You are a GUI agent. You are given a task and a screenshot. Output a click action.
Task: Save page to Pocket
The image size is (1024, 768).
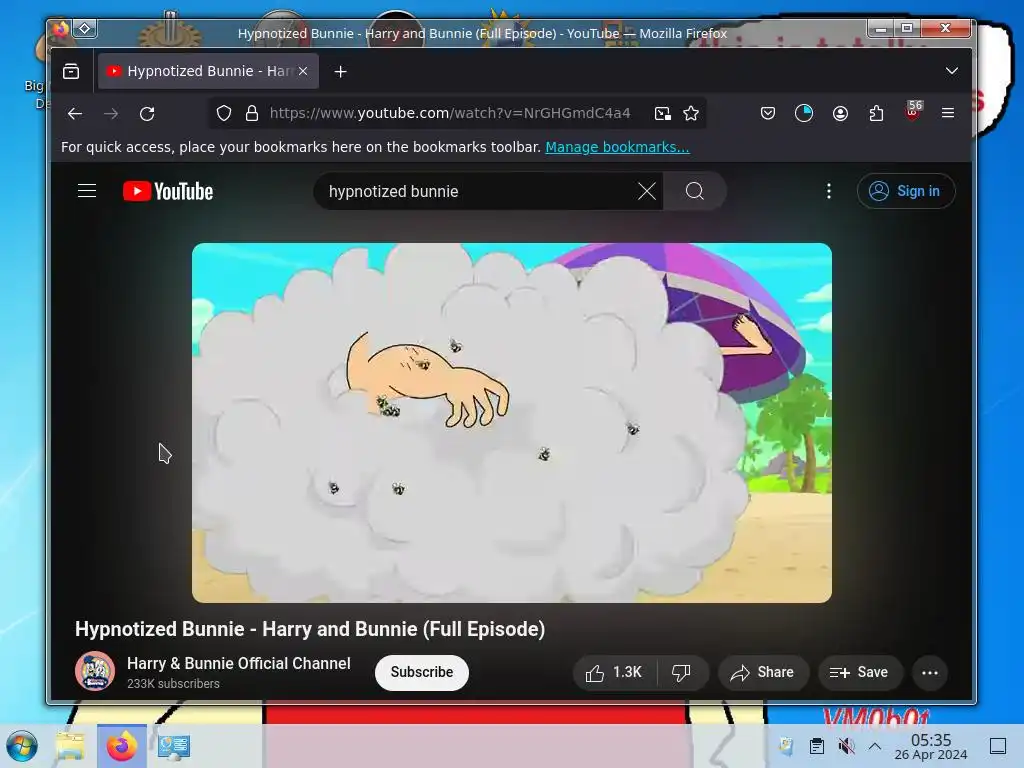coord(768,114)
